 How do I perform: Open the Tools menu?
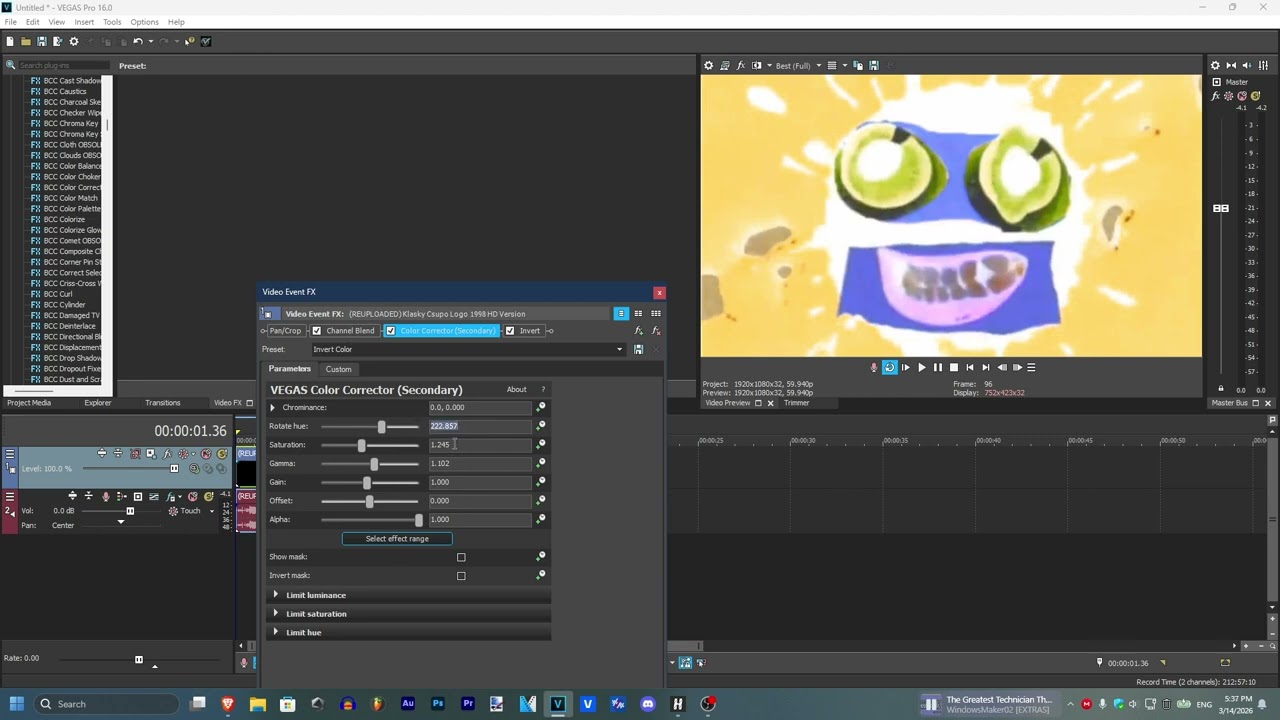click(112, 22)
